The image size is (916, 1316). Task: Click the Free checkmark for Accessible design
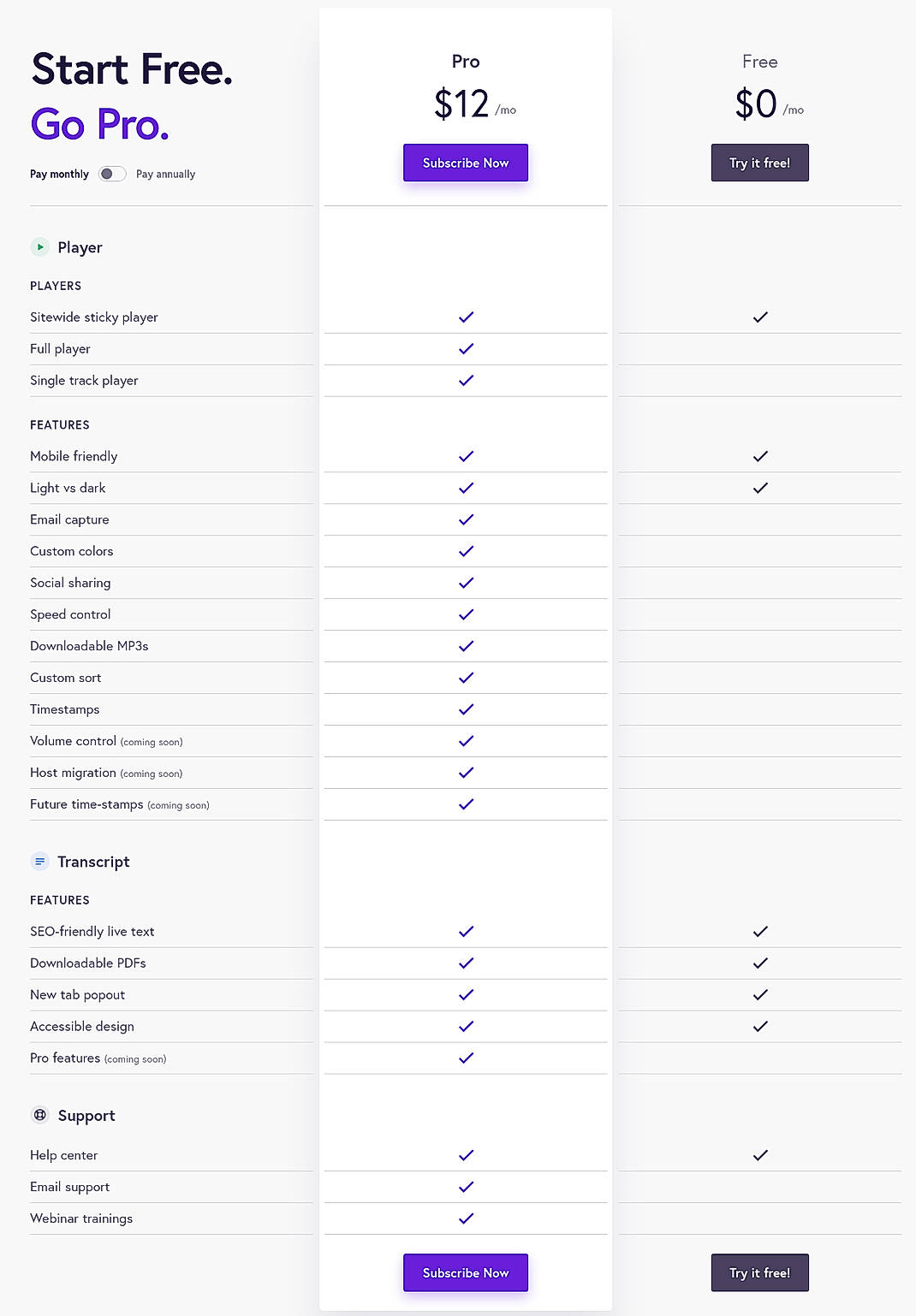pyautogui.click(x=759, y=1026)
